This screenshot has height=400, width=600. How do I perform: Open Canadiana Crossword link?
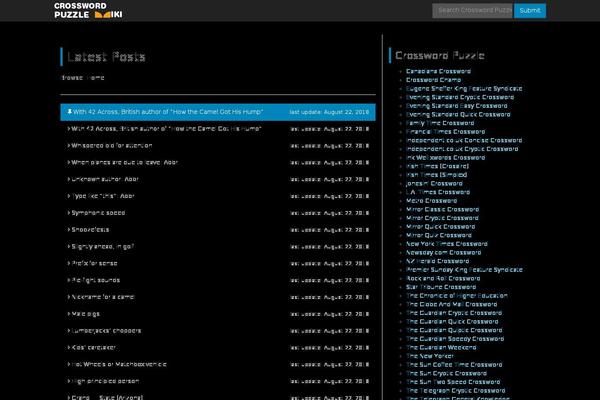(438, 72)
